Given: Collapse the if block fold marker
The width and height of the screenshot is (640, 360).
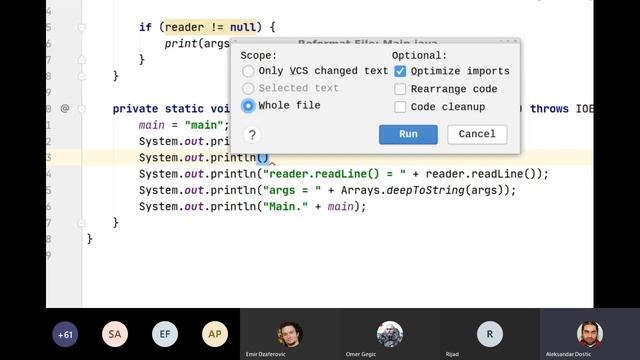Looking at the screenshot, I should point(82,27).
